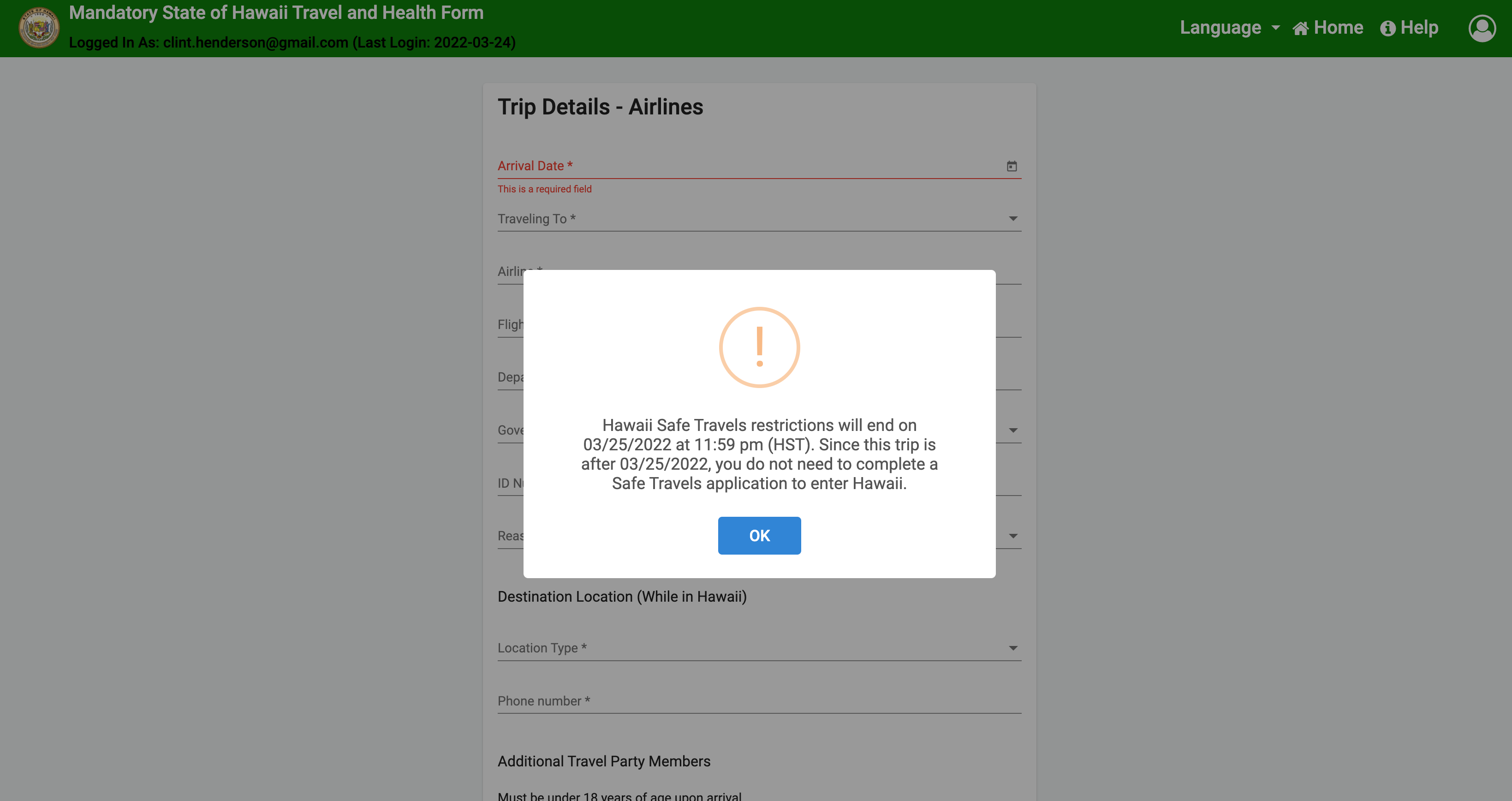
Task: Click the Mandatory State of Hawaii title
Action: pyautogui.click(x=276, y=12)
